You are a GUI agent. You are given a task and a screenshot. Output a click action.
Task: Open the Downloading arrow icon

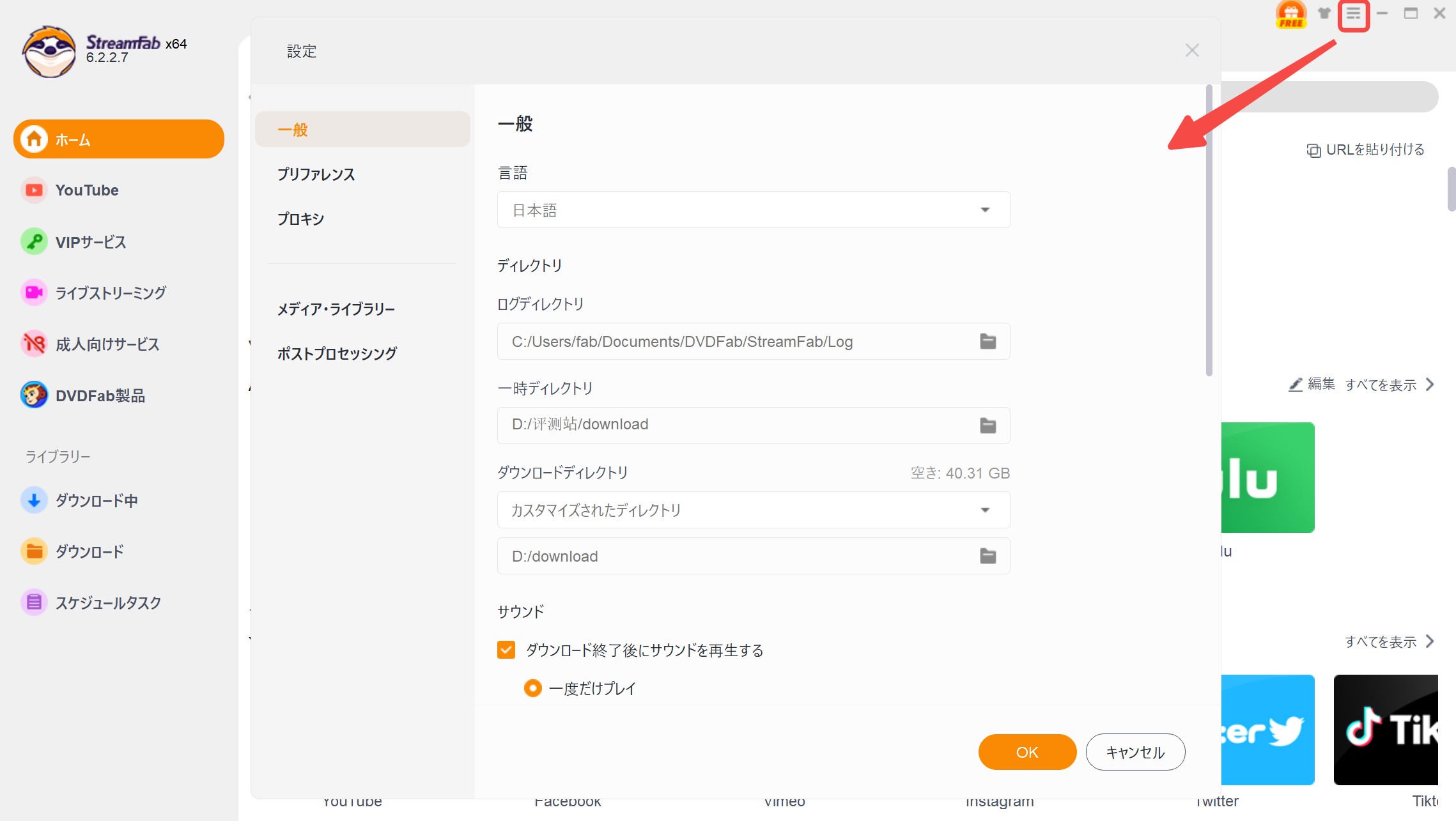35,500
